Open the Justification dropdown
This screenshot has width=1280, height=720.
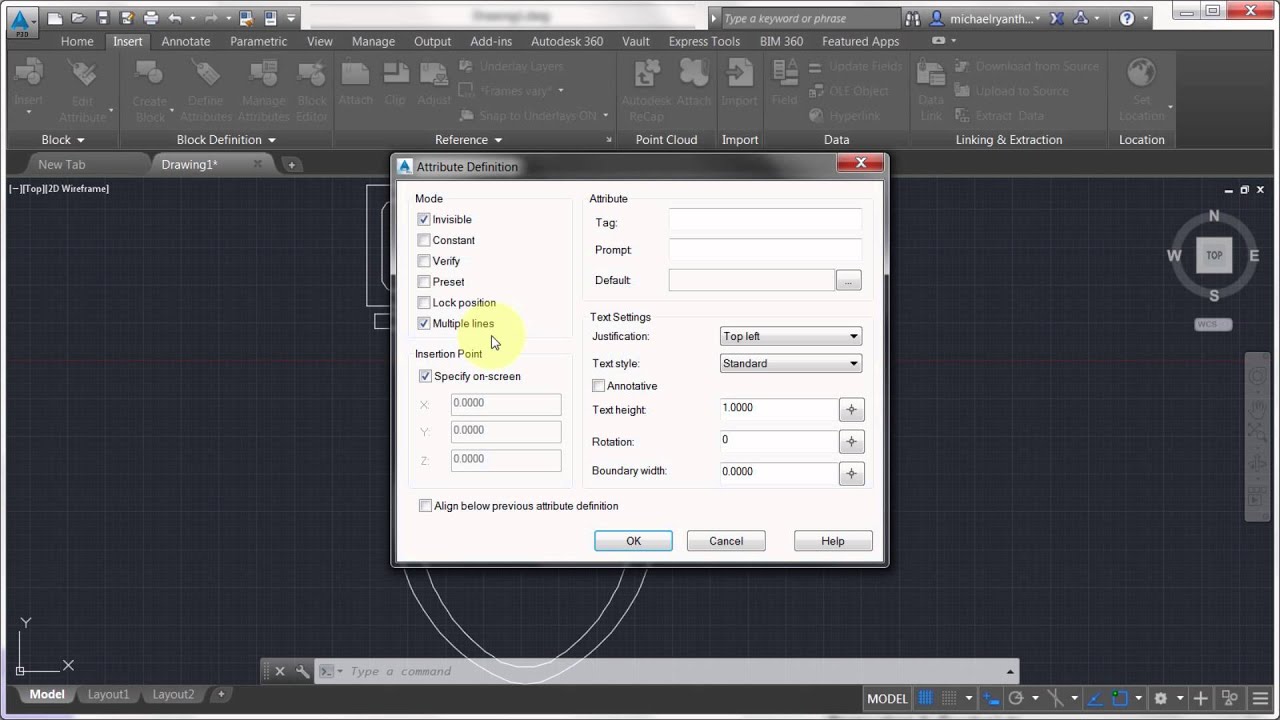790,336
